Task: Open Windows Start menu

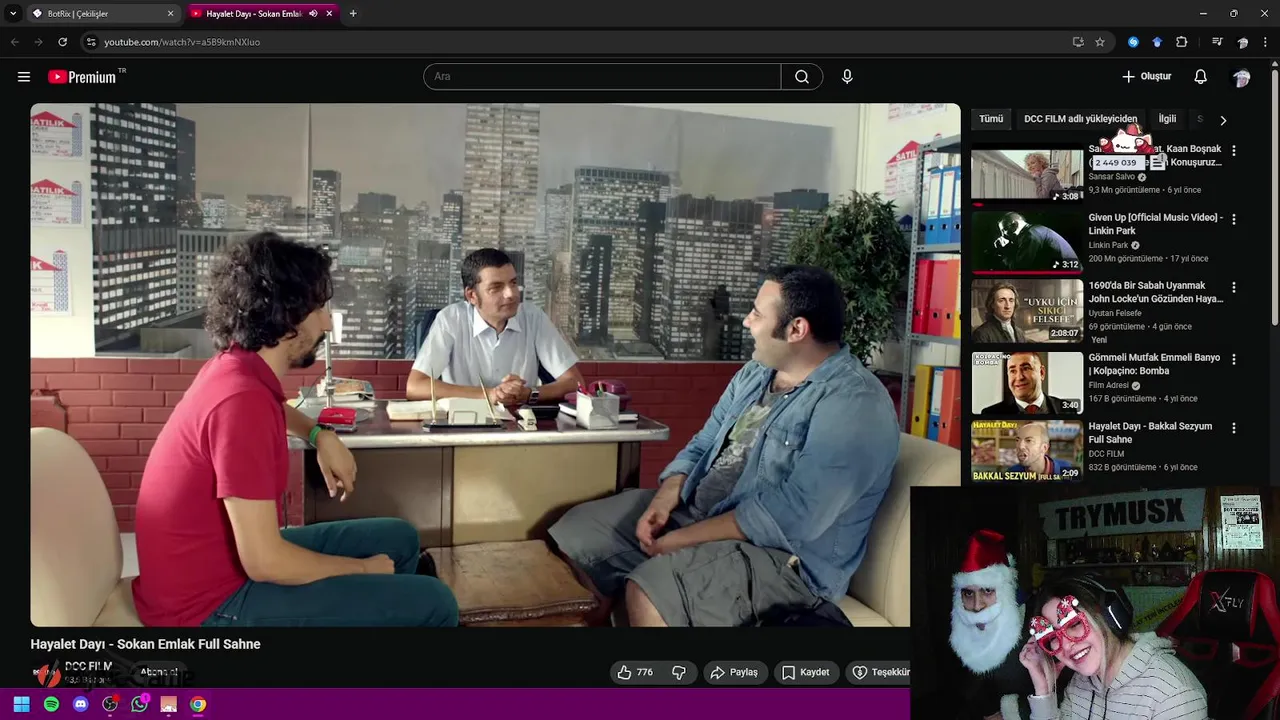Action: tap(21, 704)
